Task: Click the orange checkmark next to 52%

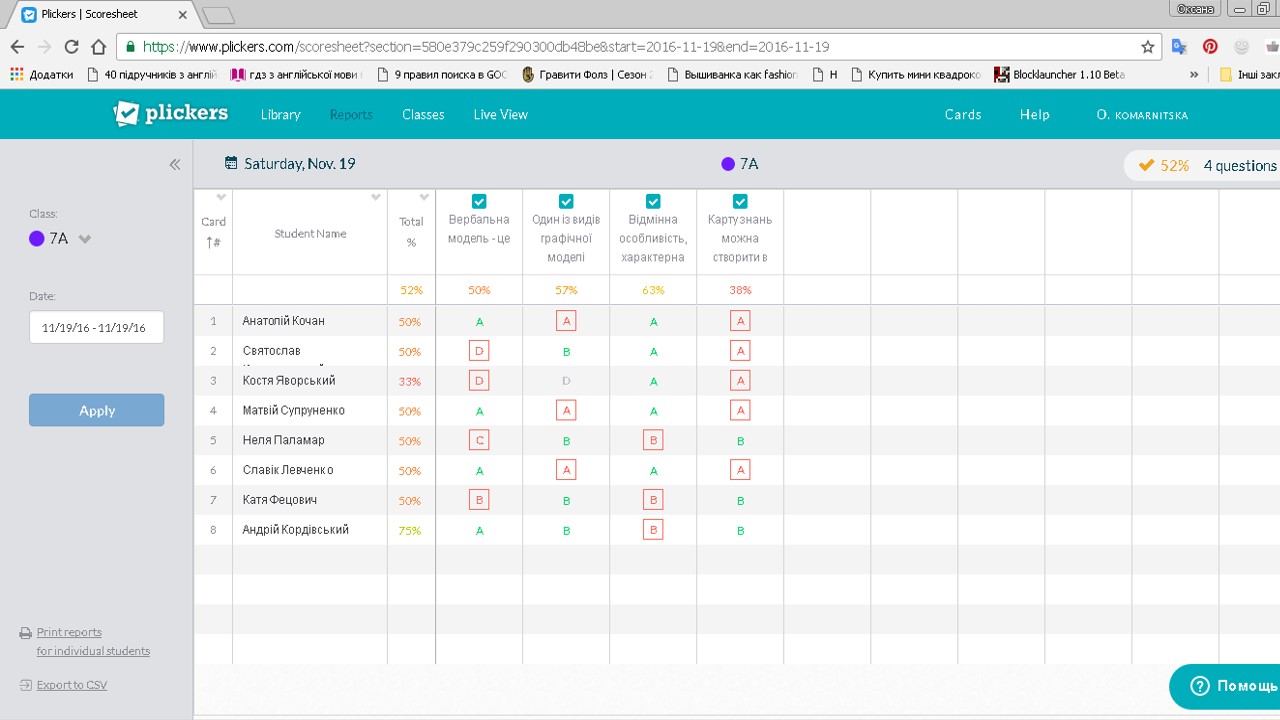Action: coord(1147,165)
